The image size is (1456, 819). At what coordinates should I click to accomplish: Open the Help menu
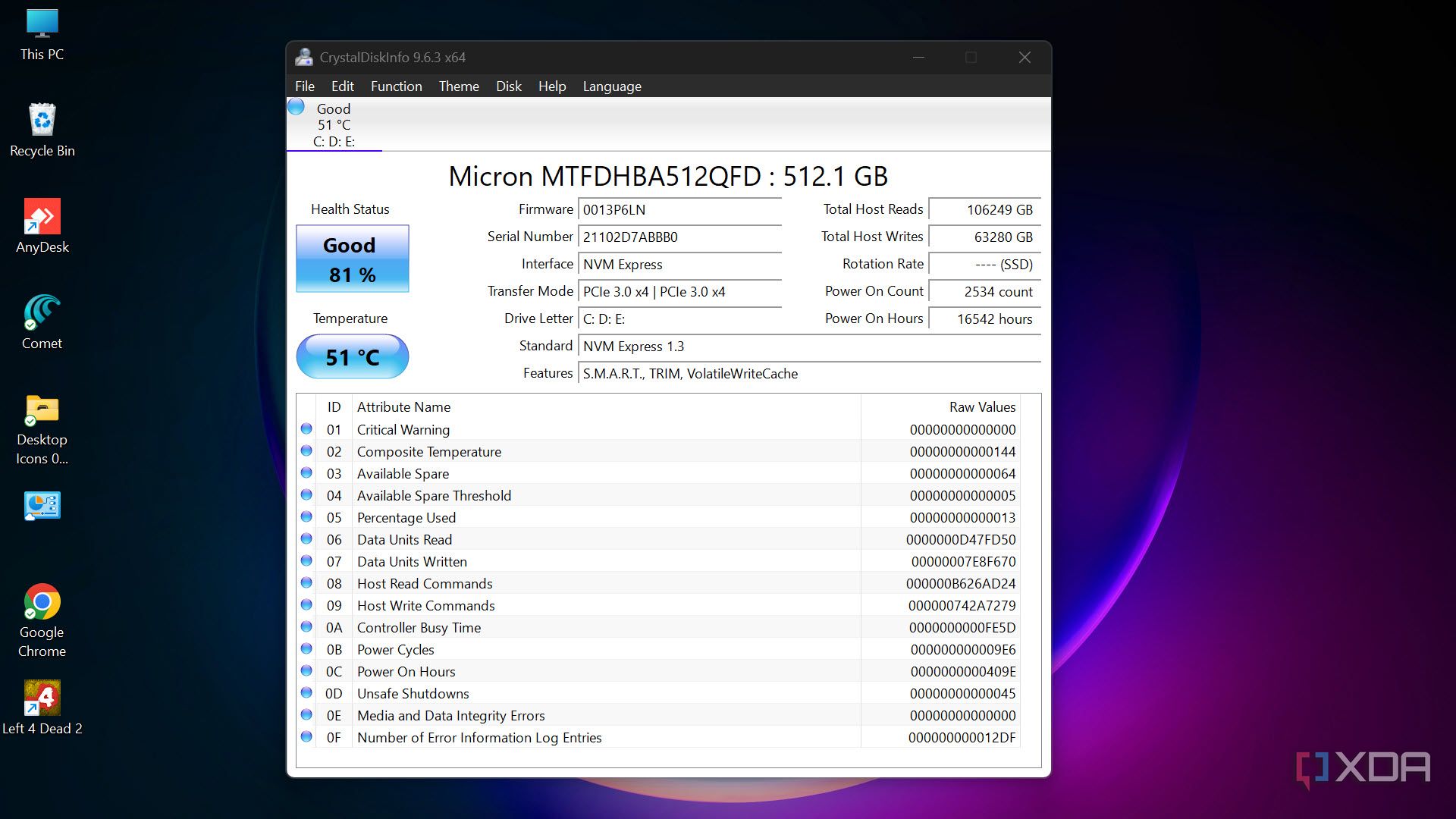pyautogui.click(x=552, y=86)
